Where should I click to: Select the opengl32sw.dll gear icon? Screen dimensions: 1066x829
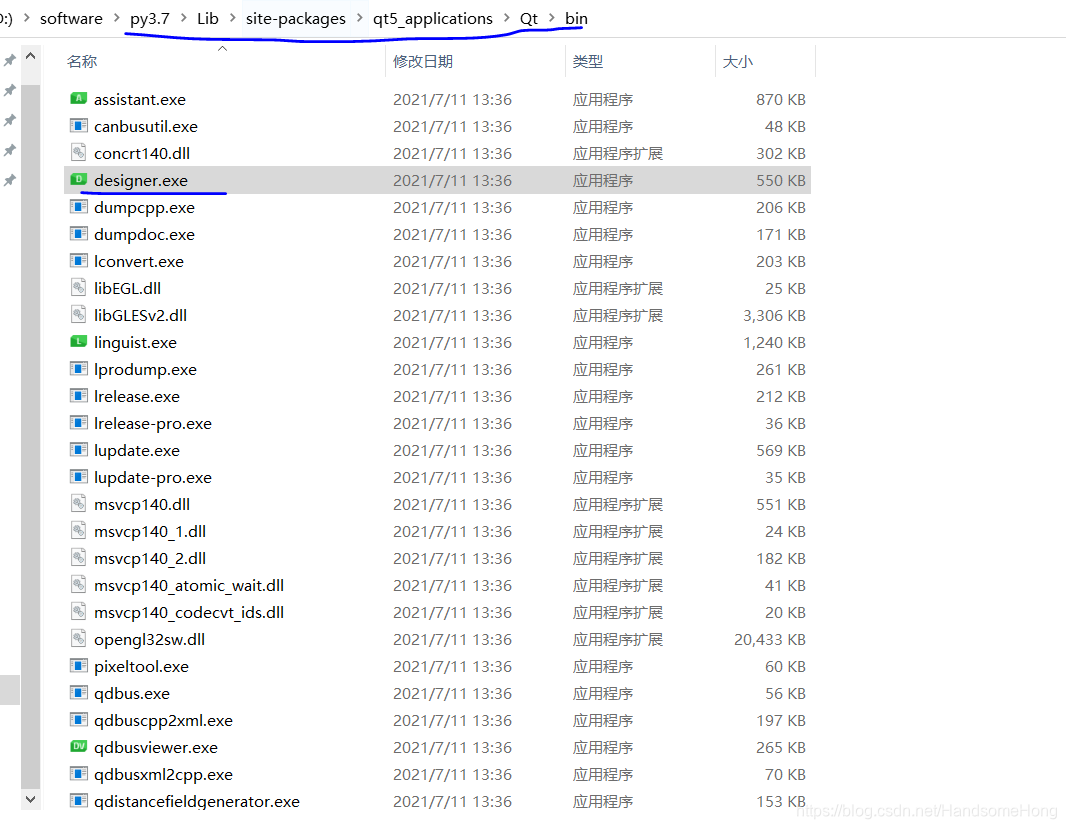click(x=79, y=639)
